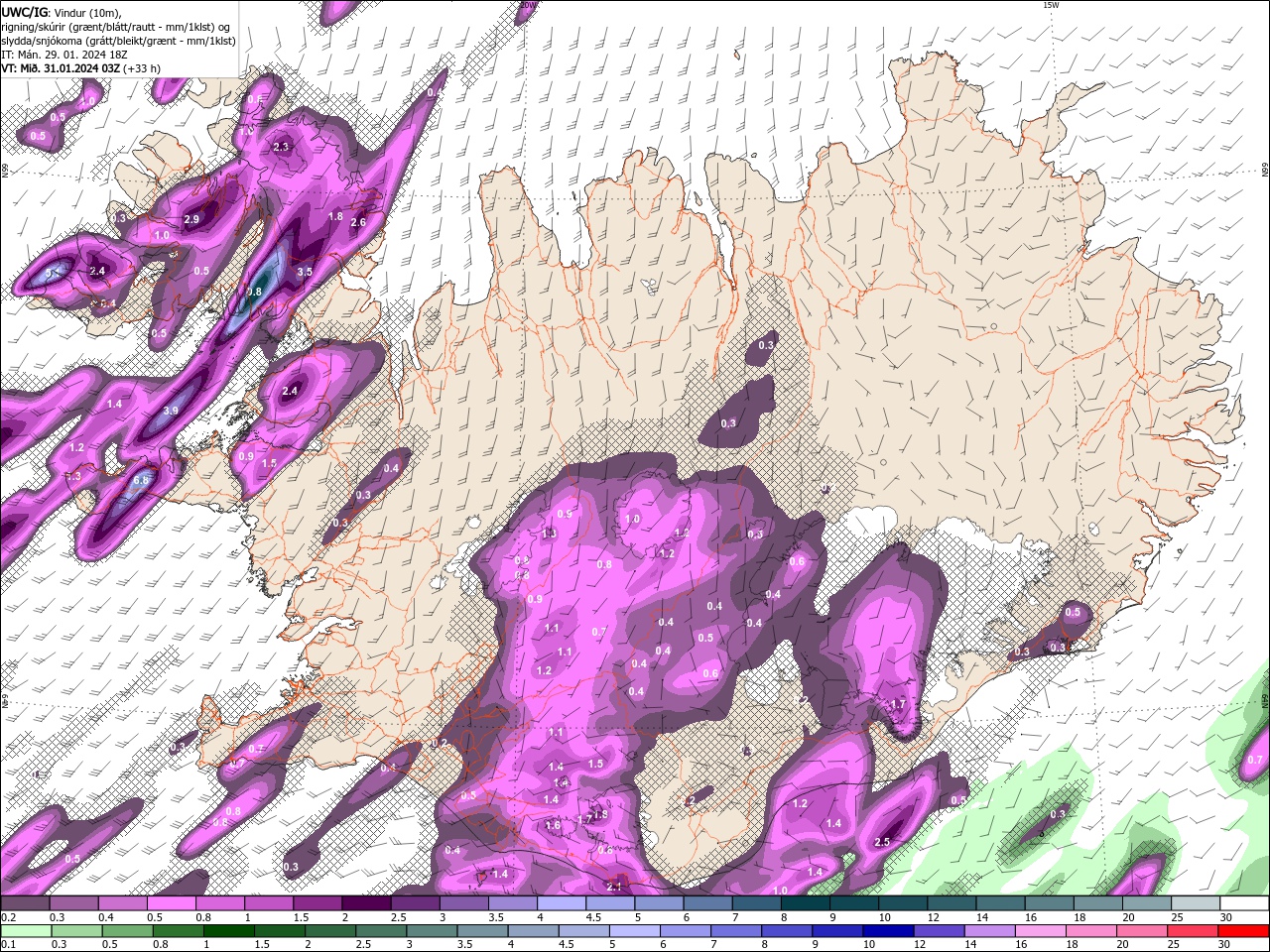Screen dimensions: 1270x952
Task: Click the 'UWC/IG: Vindur (10m)' title line
Action: tap(61, 12)
